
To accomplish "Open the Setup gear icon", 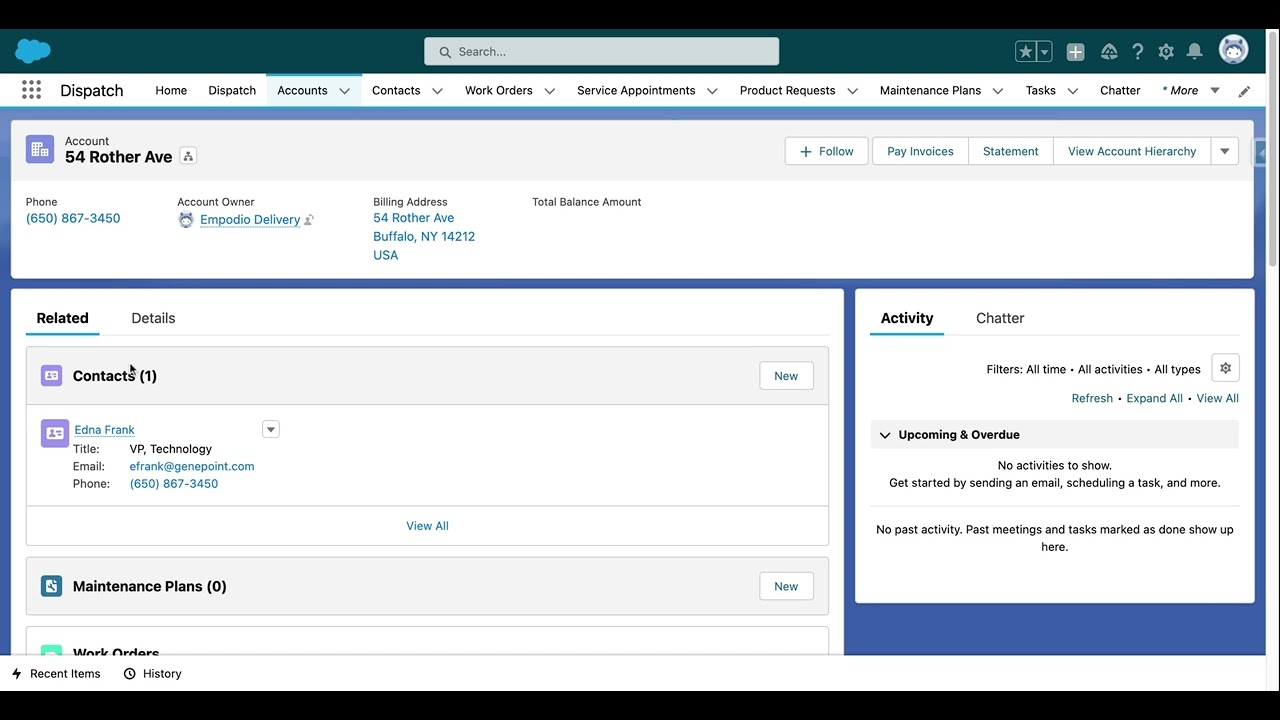I will [x=1166, y=52].
